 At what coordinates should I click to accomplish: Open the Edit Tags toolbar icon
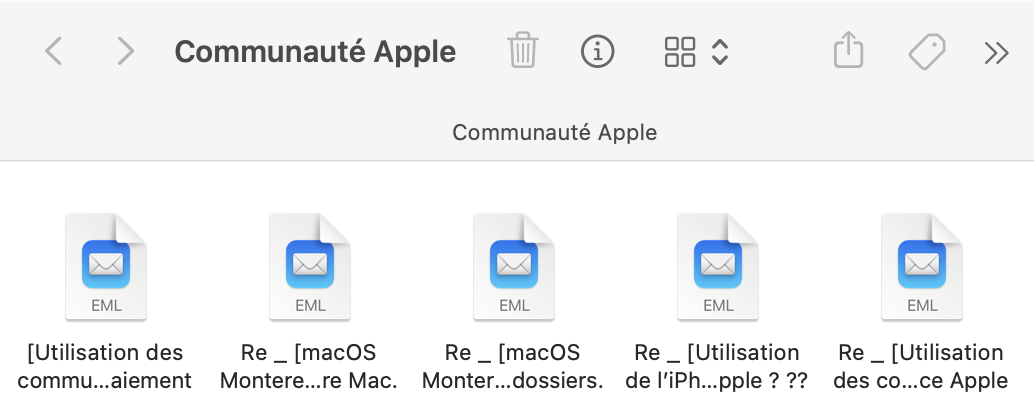point(927,51)
